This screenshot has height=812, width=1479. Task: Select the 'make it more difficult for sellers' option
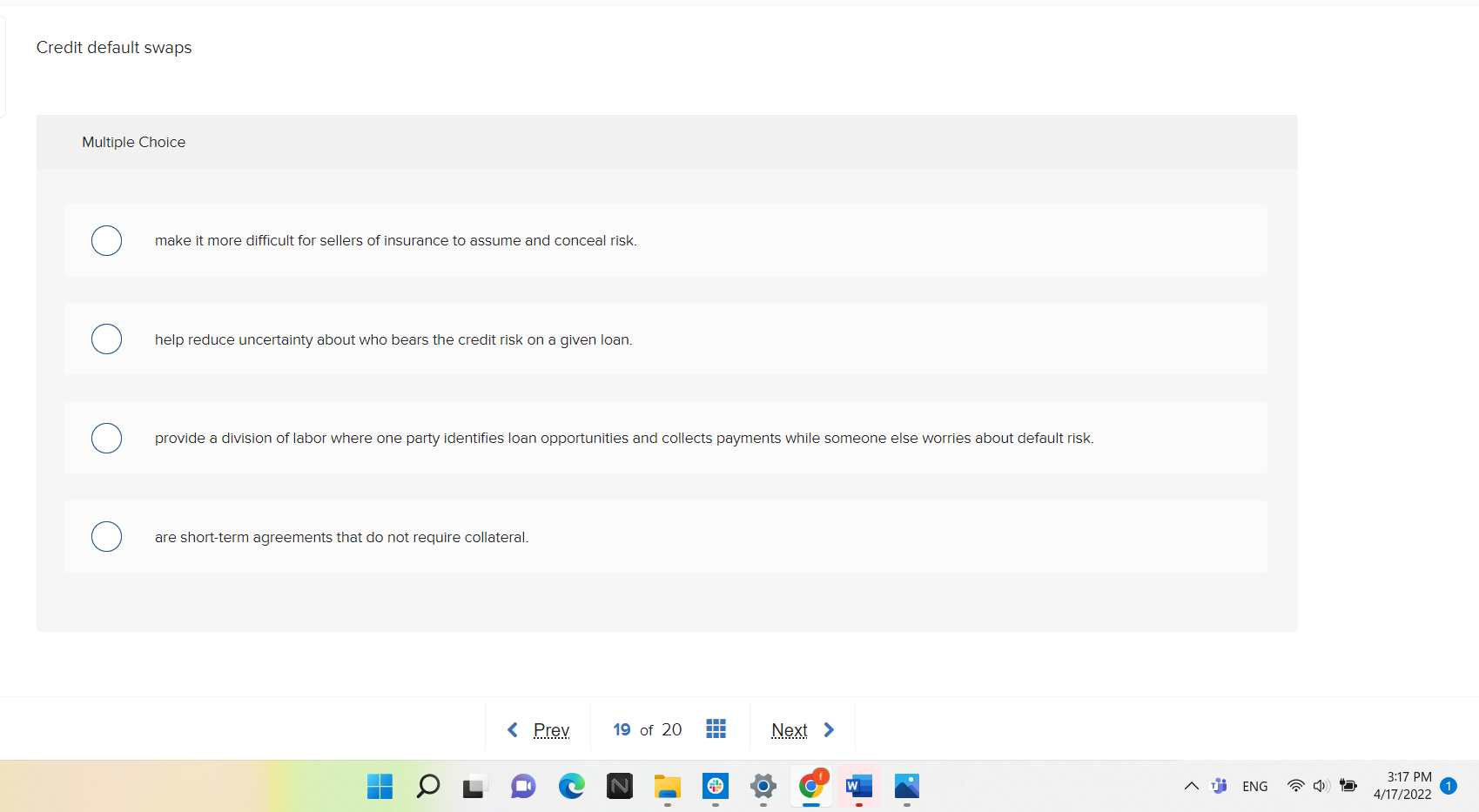pyautogui.click(x=106, y=240)
